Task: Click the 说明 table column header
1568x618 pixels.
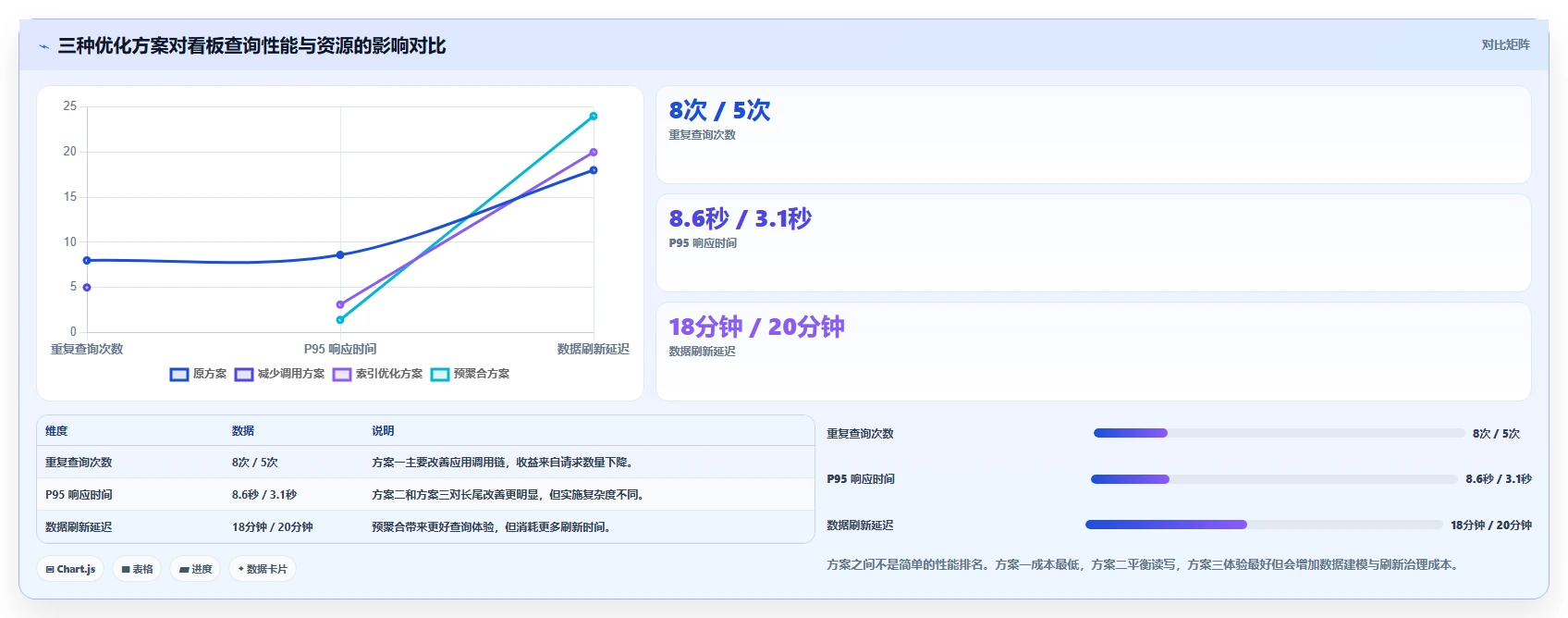Action: click(383, 431)
